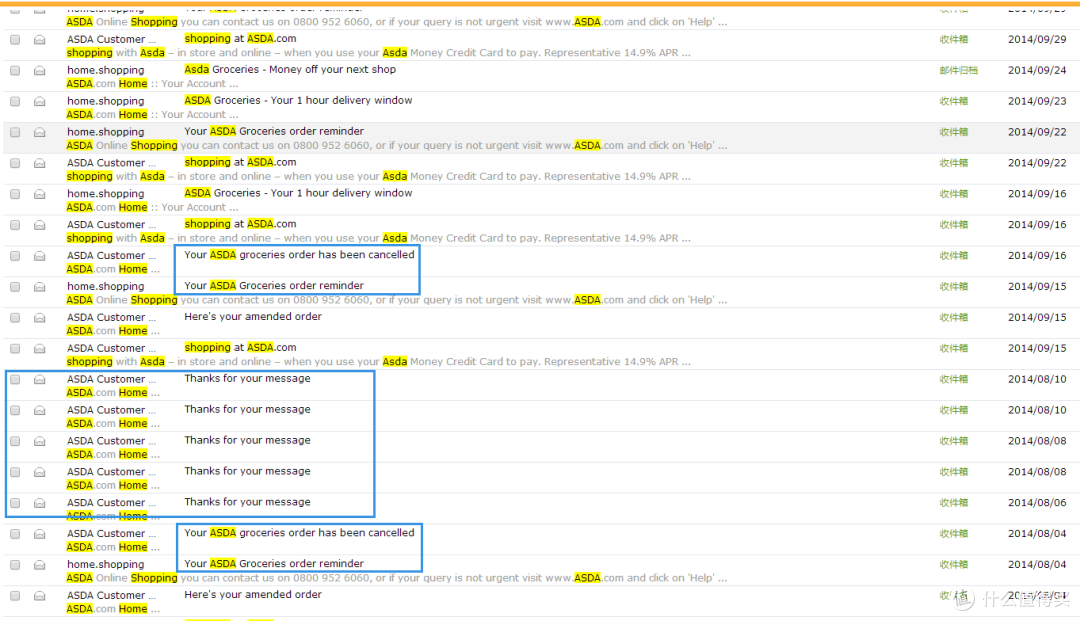Check the 2014/08/04 order has been cancelled email
This screenshot has height=621, width=1080.
15,534
